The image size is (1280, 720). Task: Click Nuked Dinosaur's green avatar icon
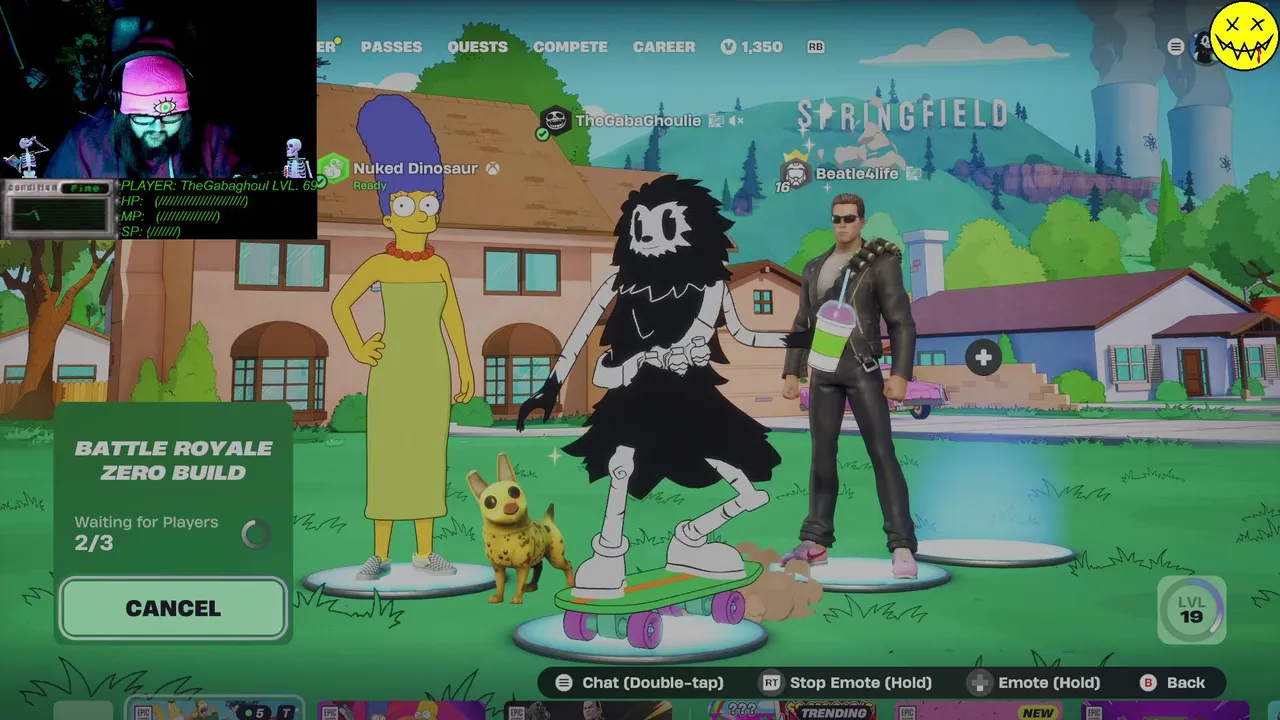pyautogui.click(x=333, y=169)
